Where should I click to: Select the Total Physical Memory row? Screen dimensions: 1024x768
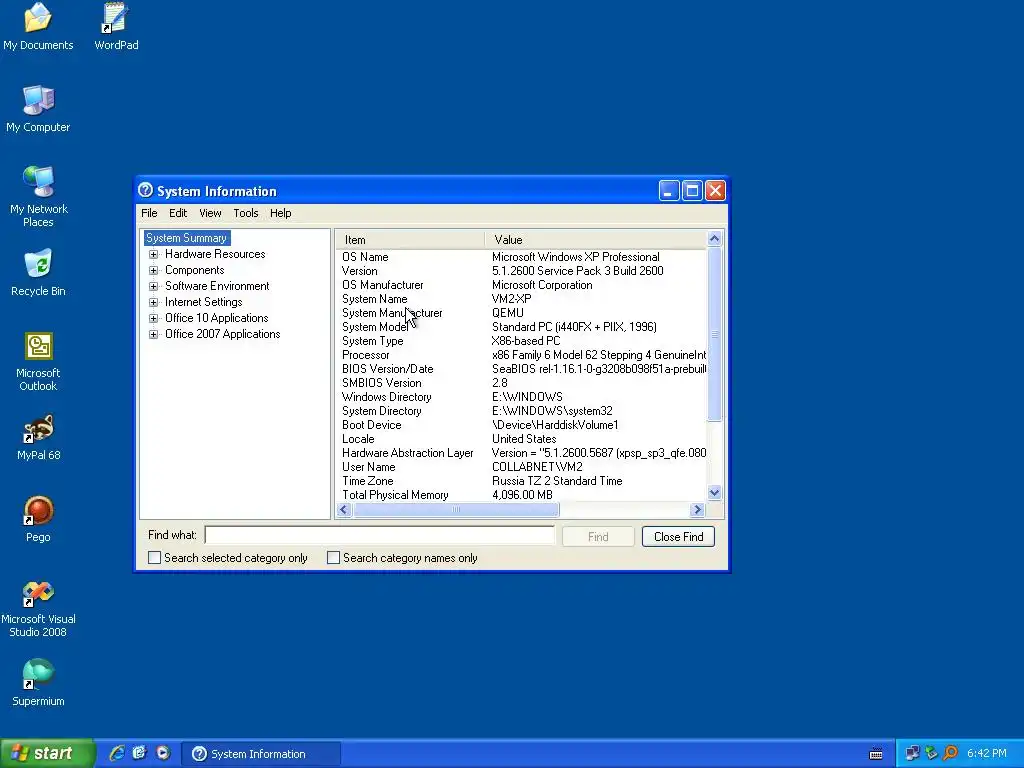522,495
